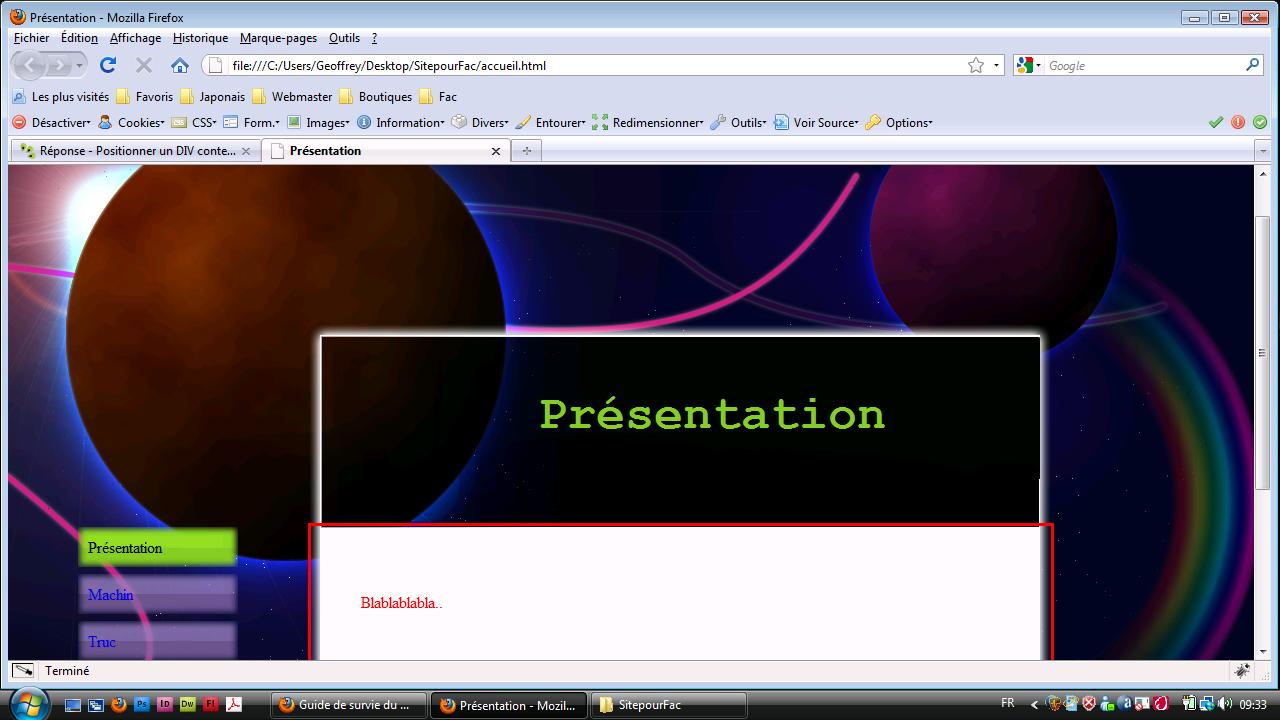
Task: Click the back navigation arrow
Action: (29, 65)
